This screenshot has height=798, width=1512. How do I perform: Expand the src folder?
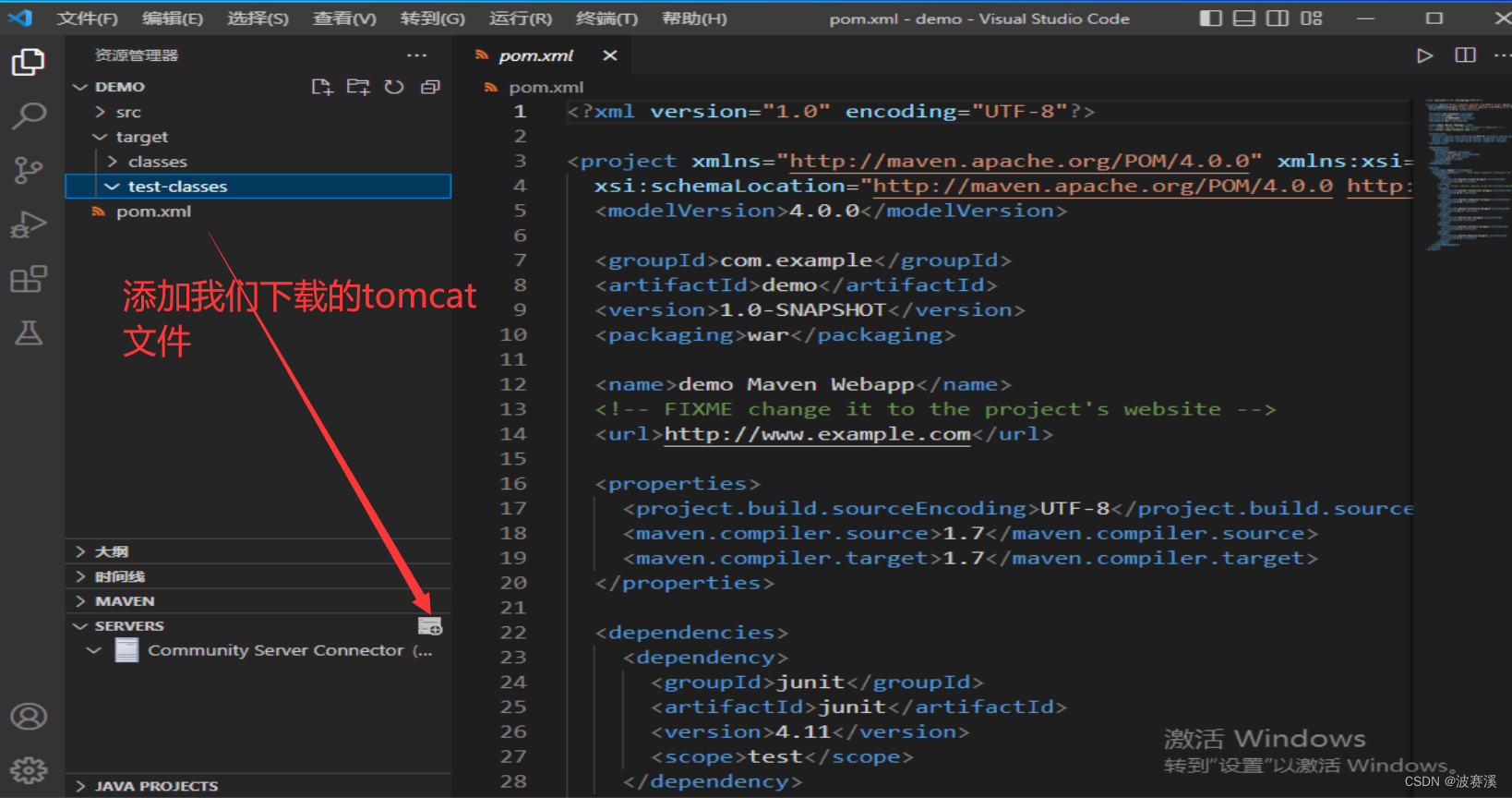[x=101, y=112]
